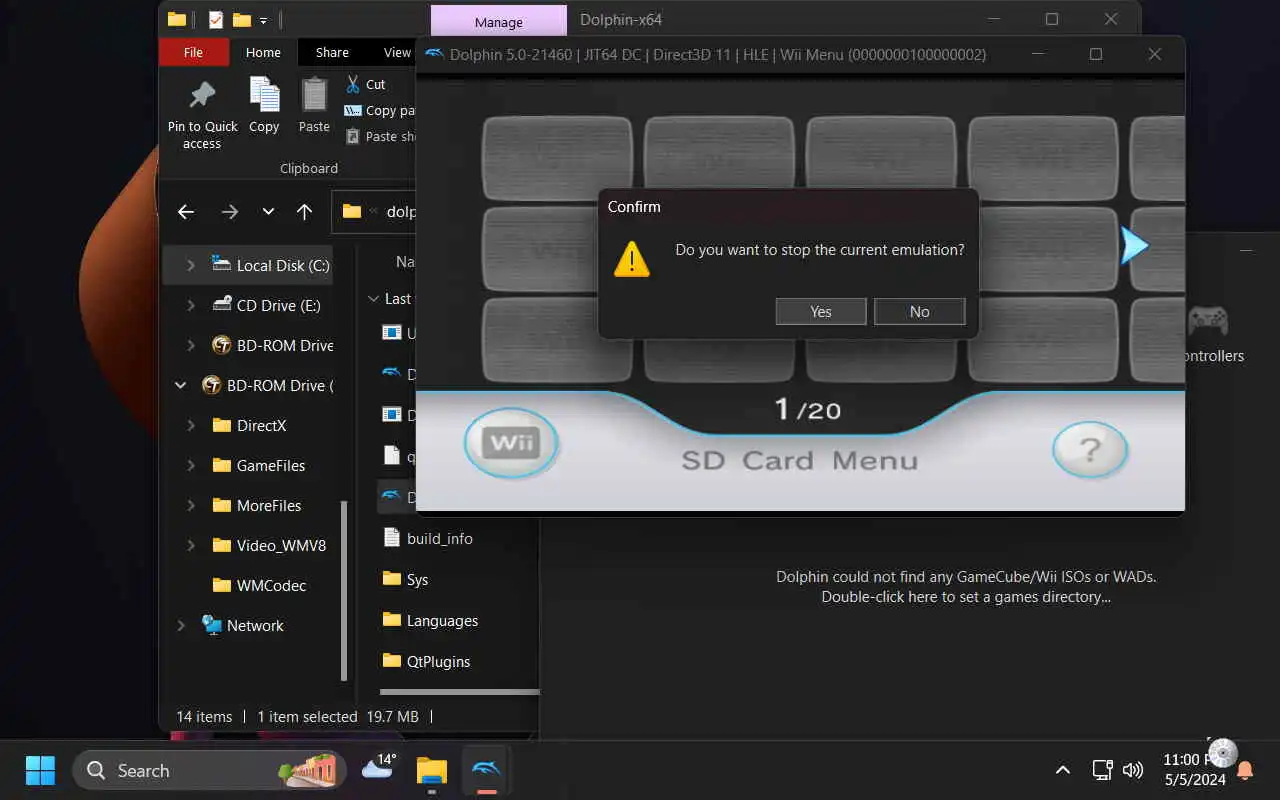This screenshot has width=1280, height=800.
Task: Select MoreFiles folder in tree
Action: (257, 505)
